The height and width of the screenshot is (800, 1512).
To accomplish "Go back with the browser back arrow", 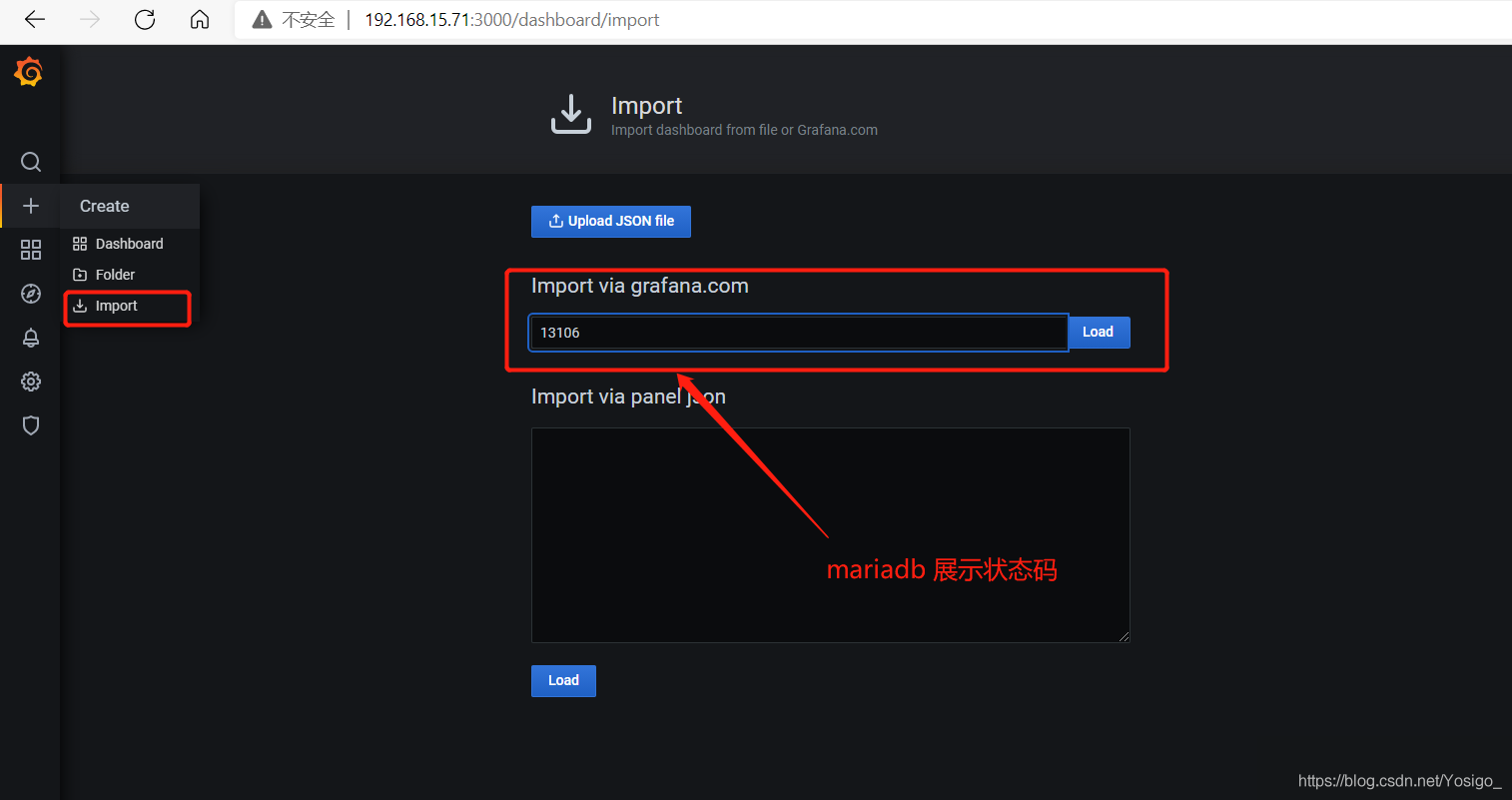I will tap(35, 19).
